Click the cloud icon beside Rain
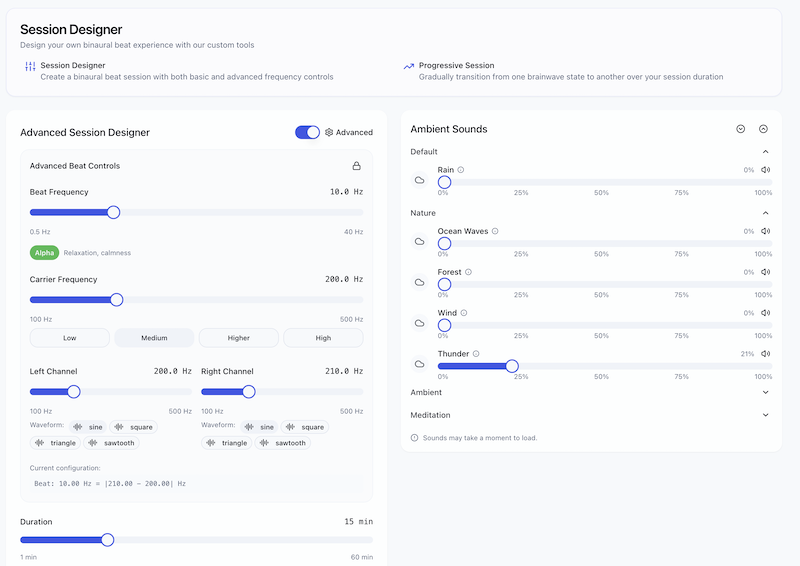Viewport: 800px width, 566px height. pos(420,181)
